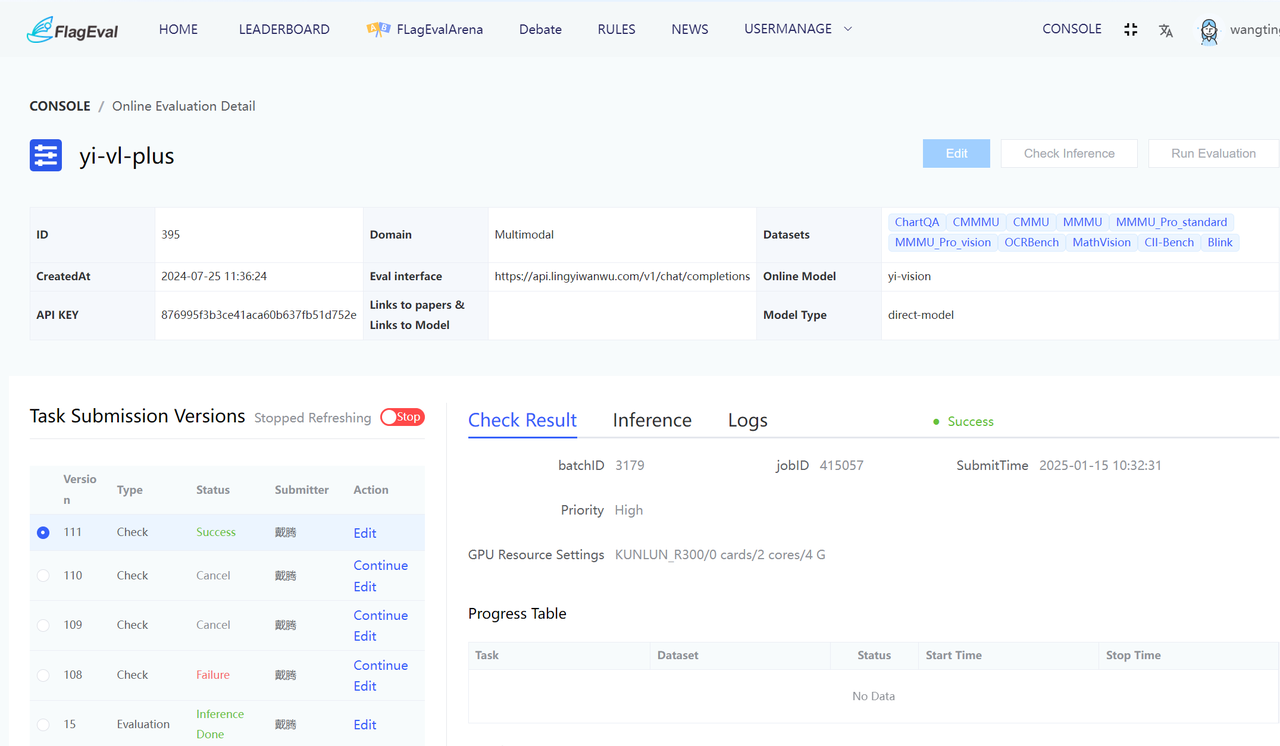The height and width of the screenshot is (746, 1280).
Task: Click the blue Edit button at top
Action: point(956,153)
